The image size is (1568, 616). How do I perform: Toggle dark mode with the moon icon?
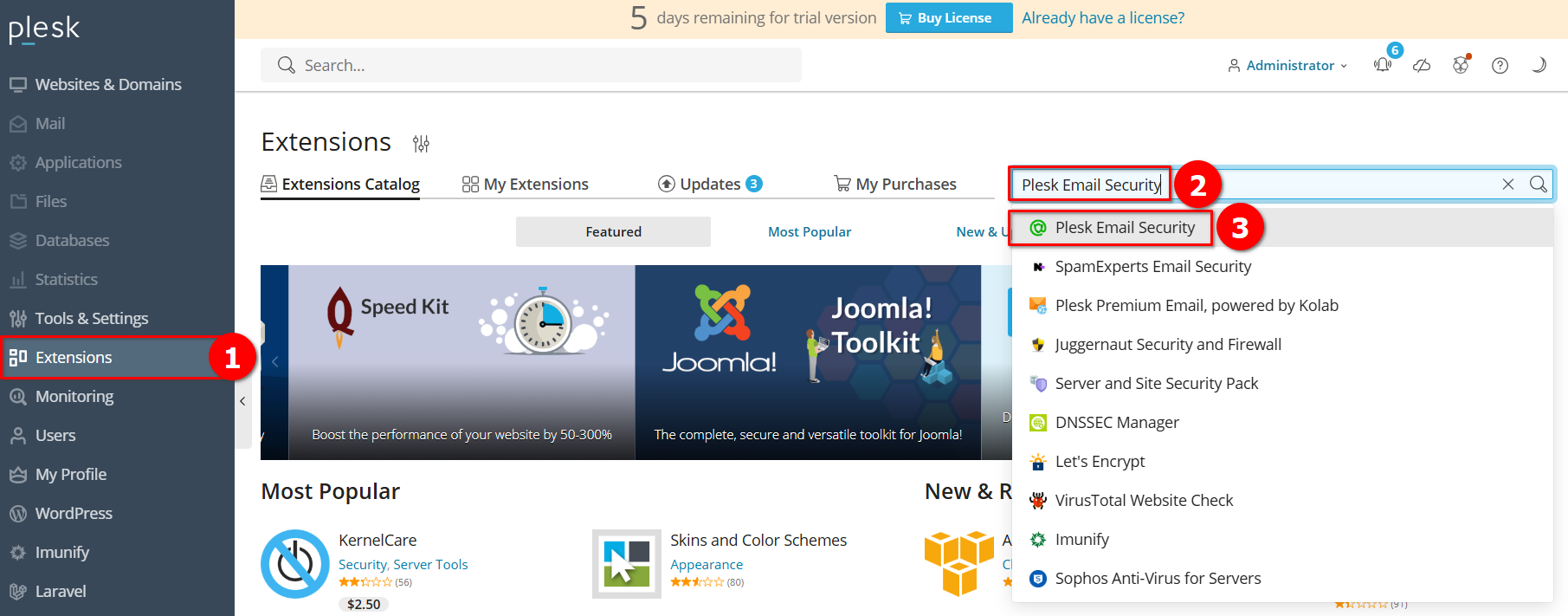point(1539,65)
